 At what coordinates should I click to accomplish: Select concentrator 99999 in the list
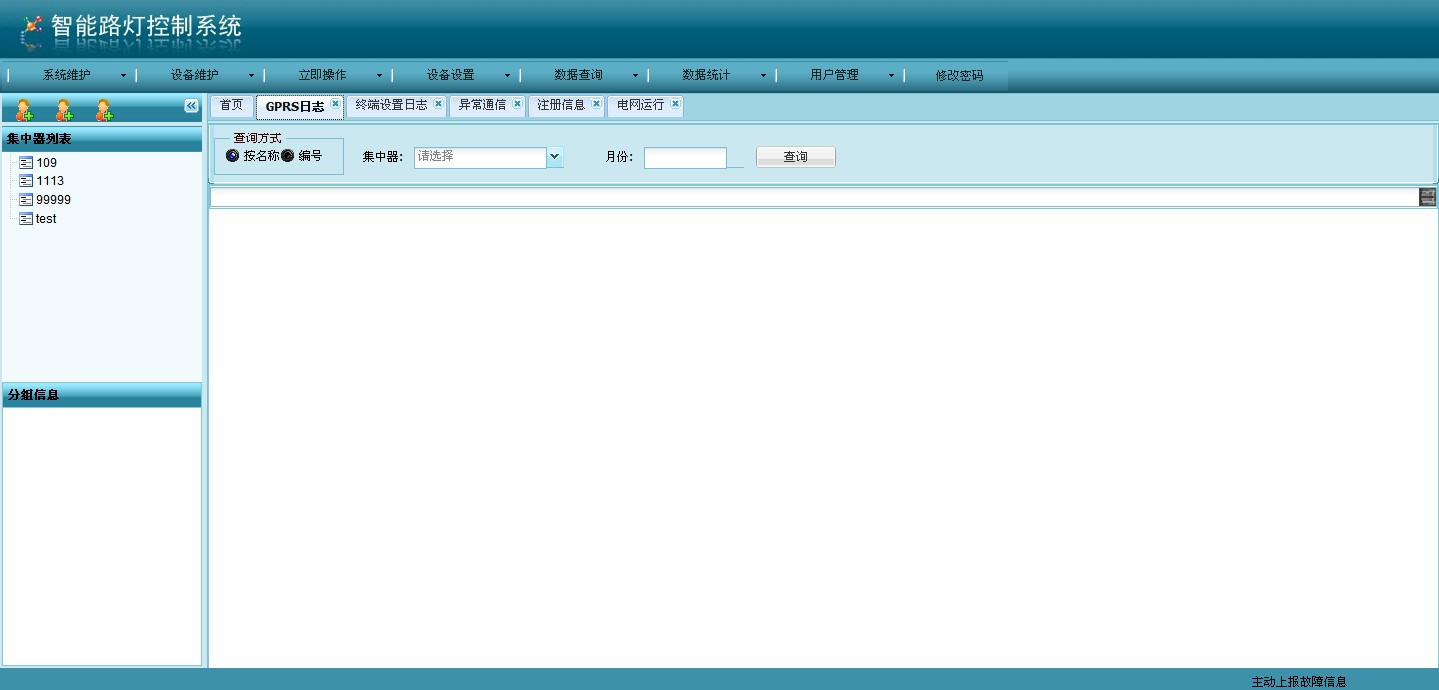[x=53, y=200]
